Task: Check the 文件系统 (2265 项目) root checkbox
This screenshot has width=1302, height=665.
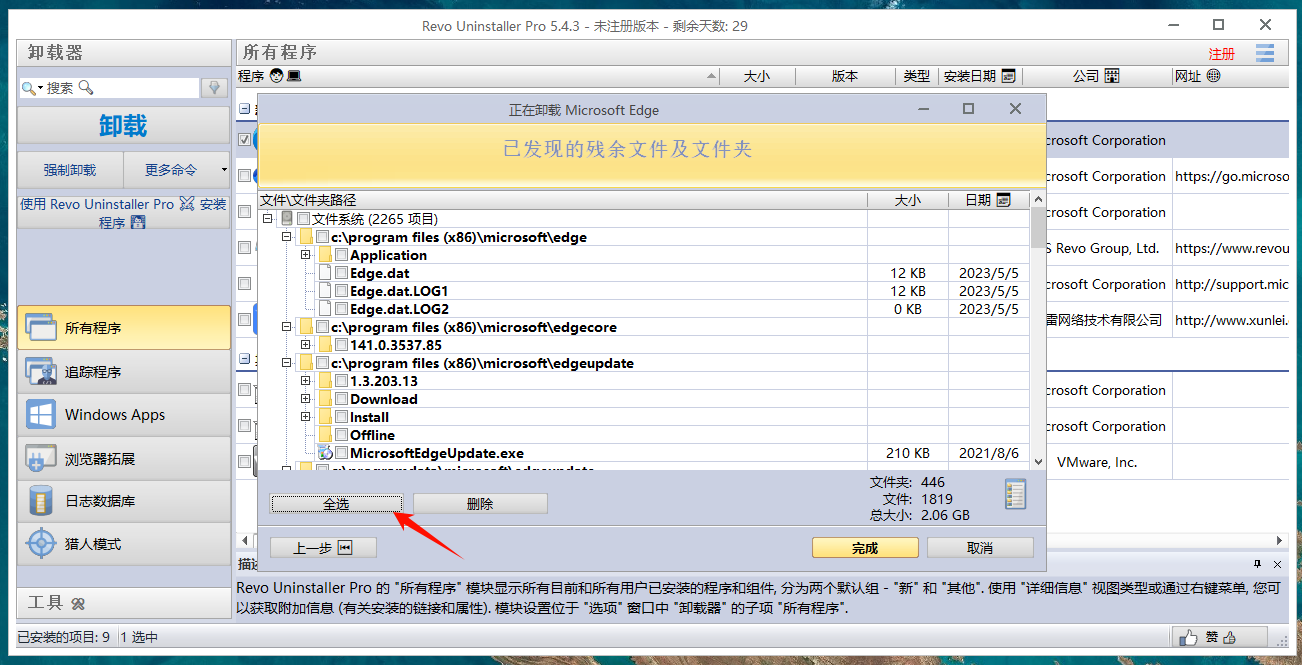Action: pos(303,219)
